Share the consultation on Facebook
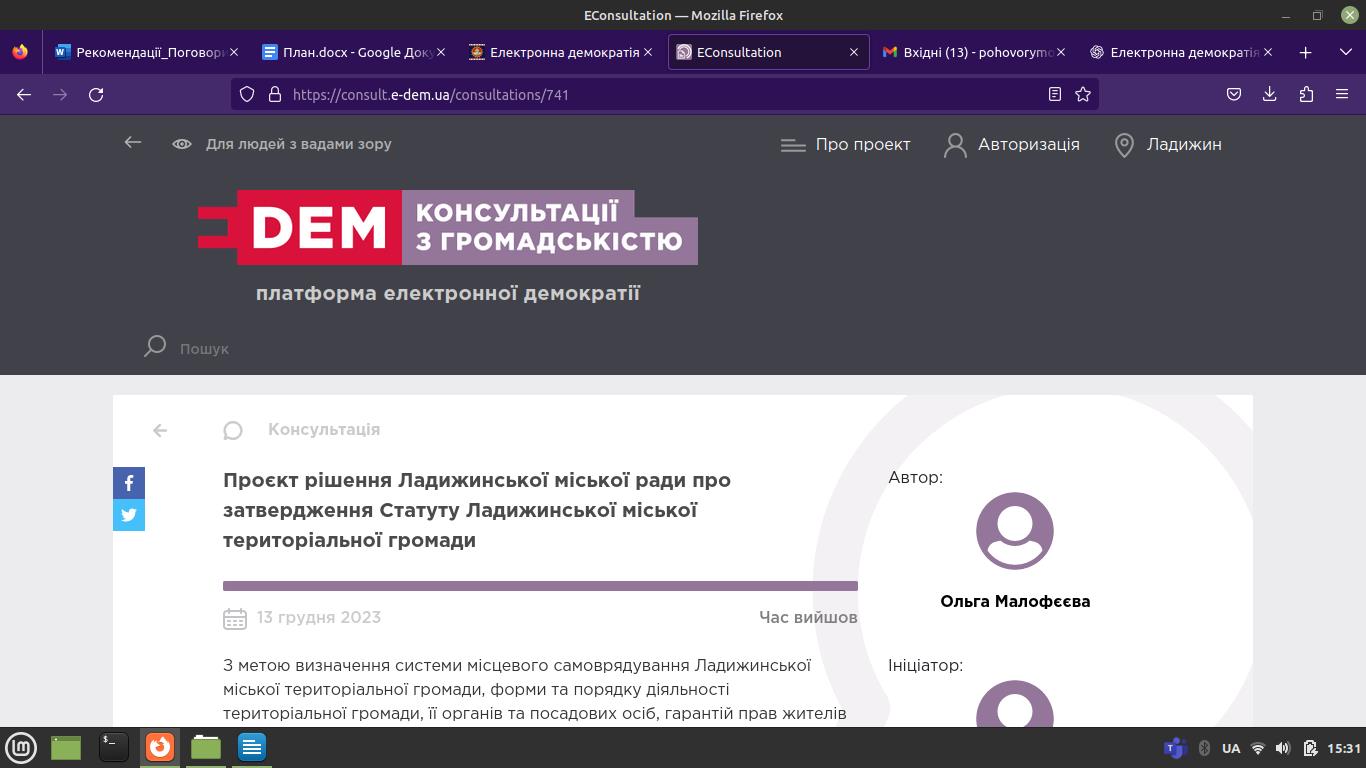The height and width of the screenshot is (768, 1366). pyautogui.click(x=129, y=483)
